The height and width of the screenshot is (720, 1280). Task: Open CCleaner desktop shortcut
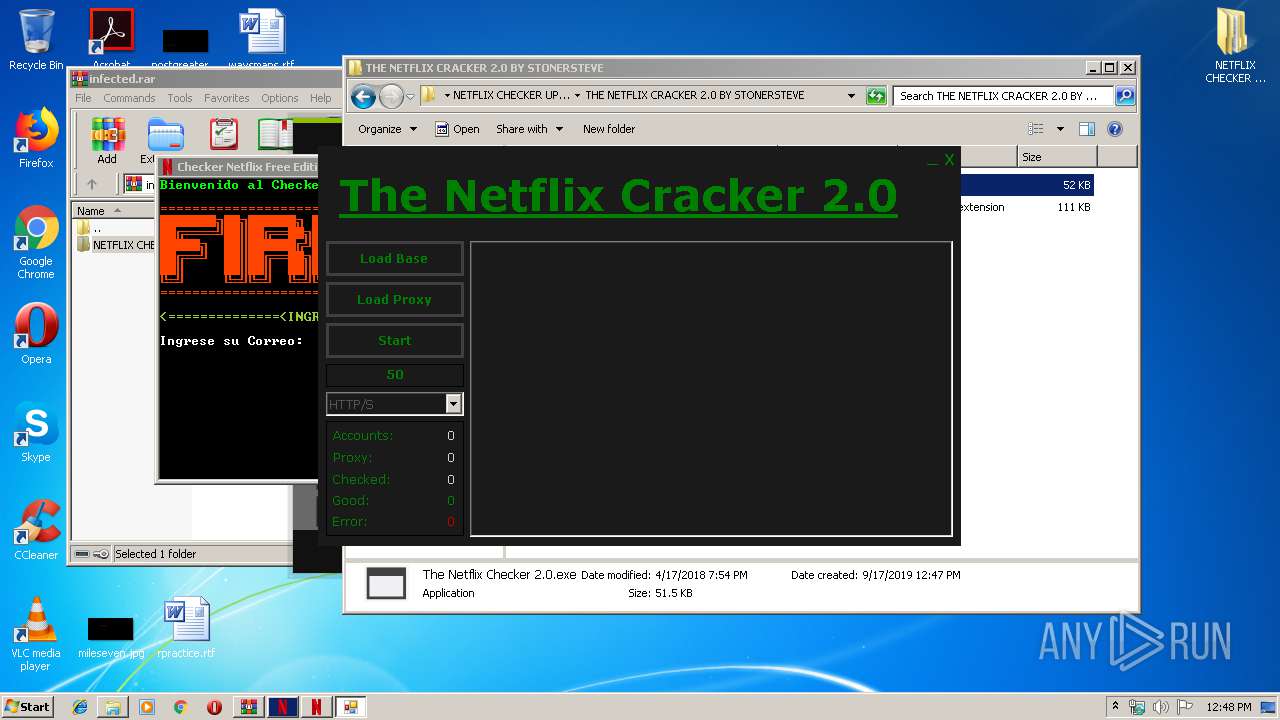[36, 530]
